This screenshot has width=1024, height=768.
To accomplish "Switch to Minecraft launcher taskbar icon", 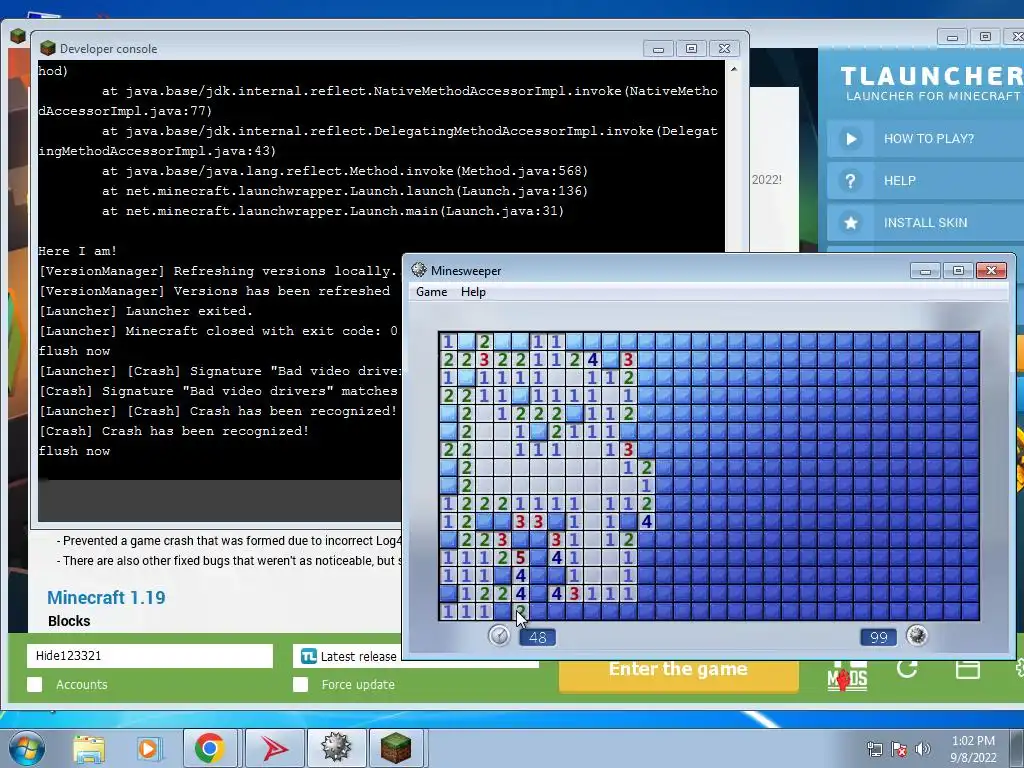I will (x=396, y=748).
